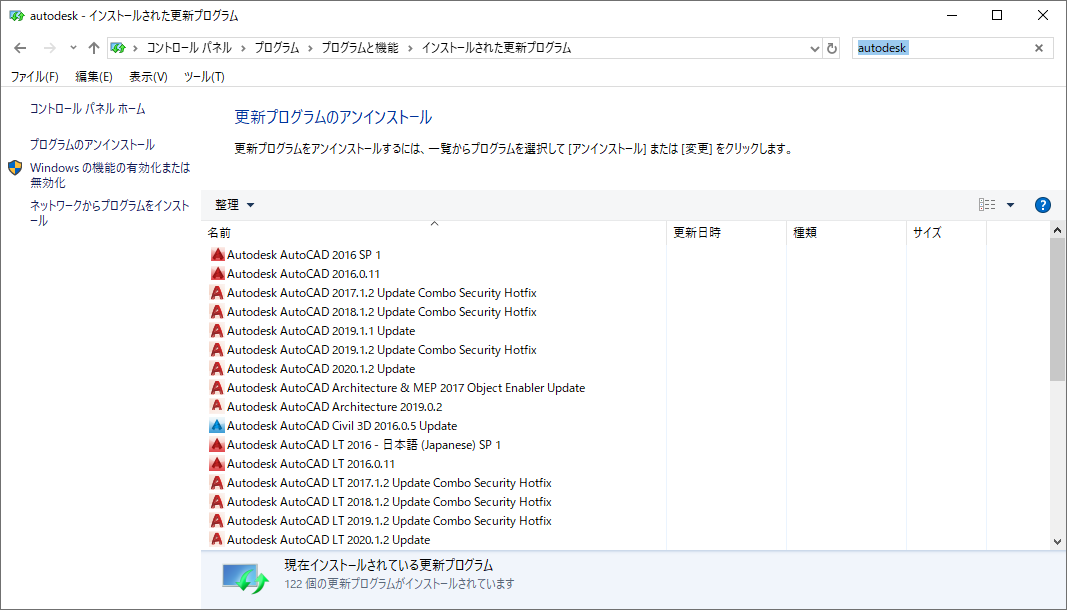Expand the view options dropdown arrow
The height and width of the screenshot is (610, 1067).
pyautogui.click(x=1011, y=205)
